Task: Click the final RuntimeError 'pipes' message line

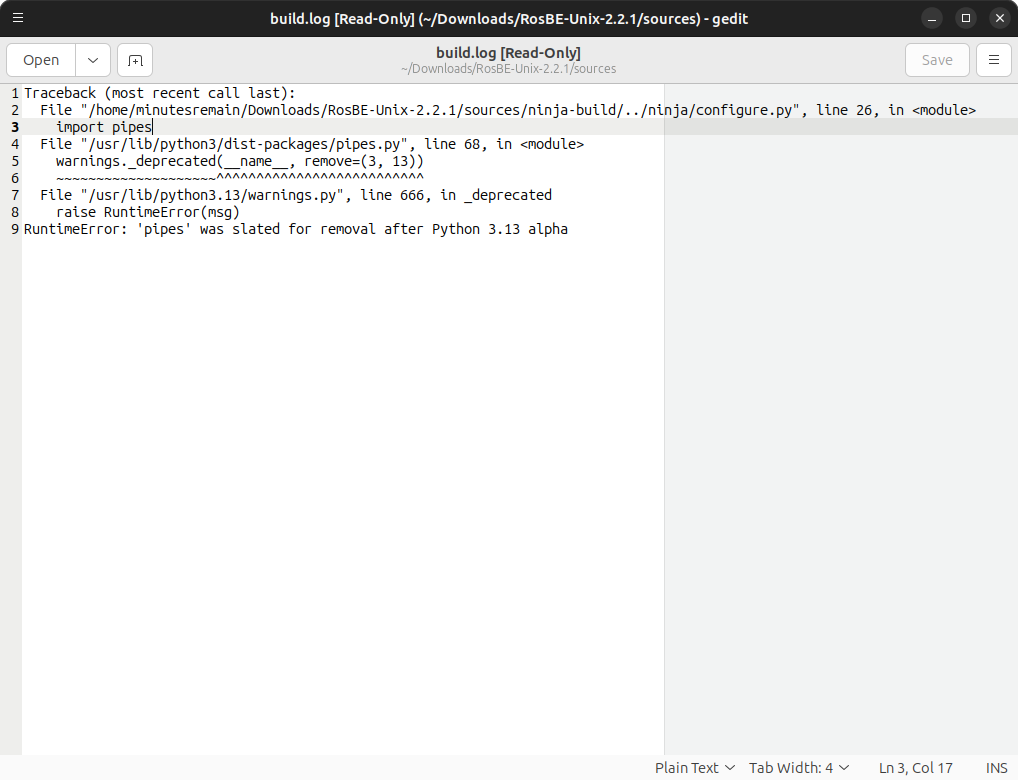Action: [296, 229]
